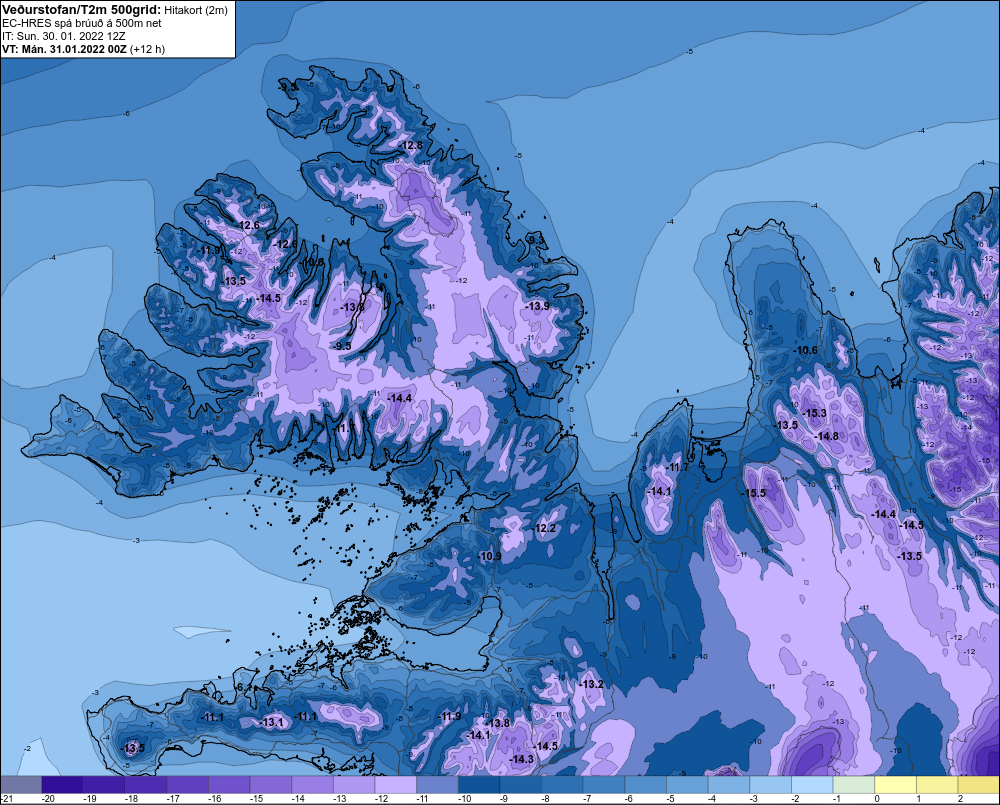
Task: Click the -13.9 temperature value
Action: point(538,306)
